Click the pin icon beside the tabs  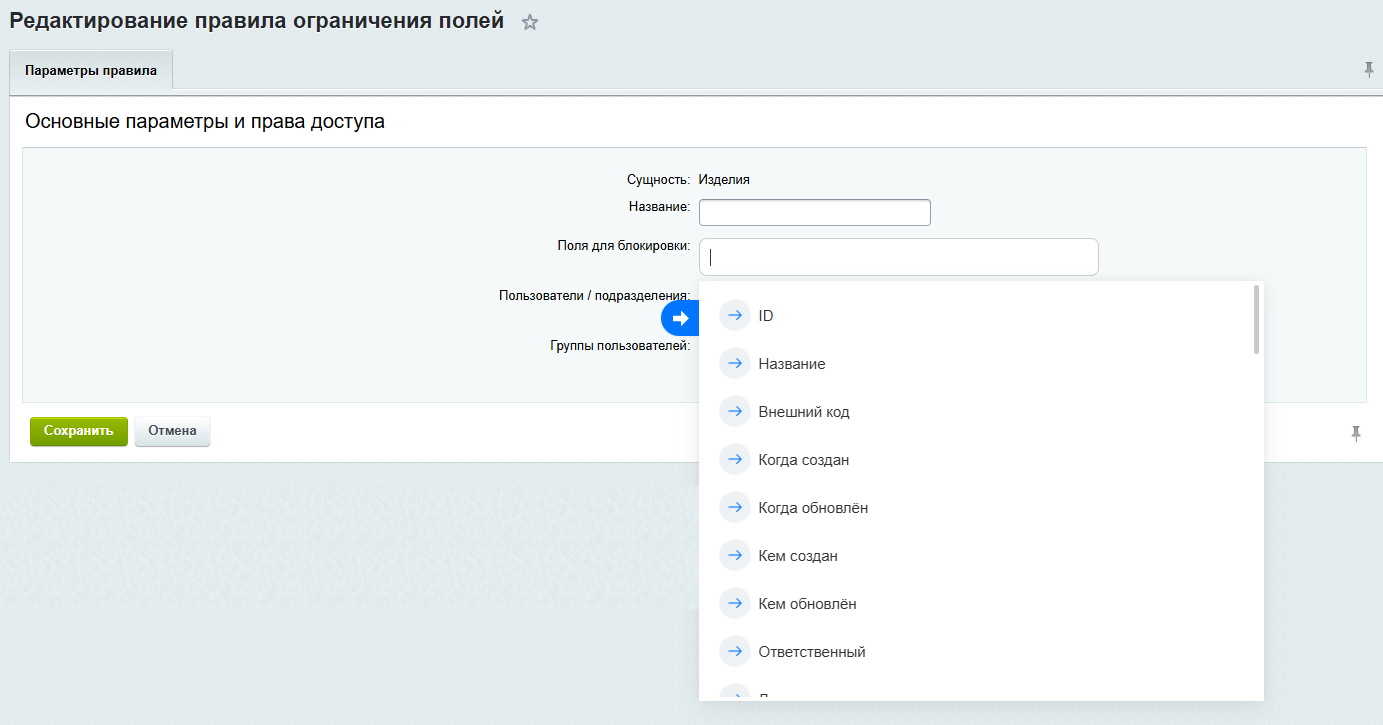[1369, 70]
